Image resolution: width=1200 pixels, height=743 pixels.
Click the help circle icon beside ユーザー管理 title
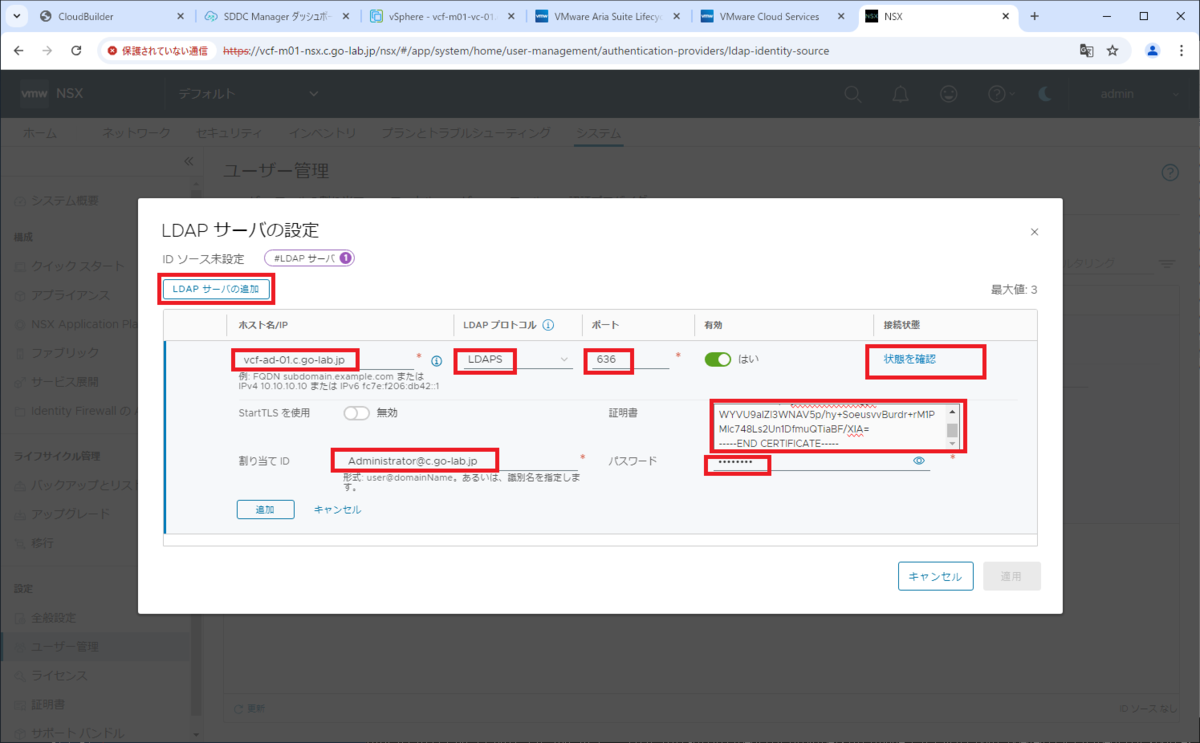(1170, 172)
